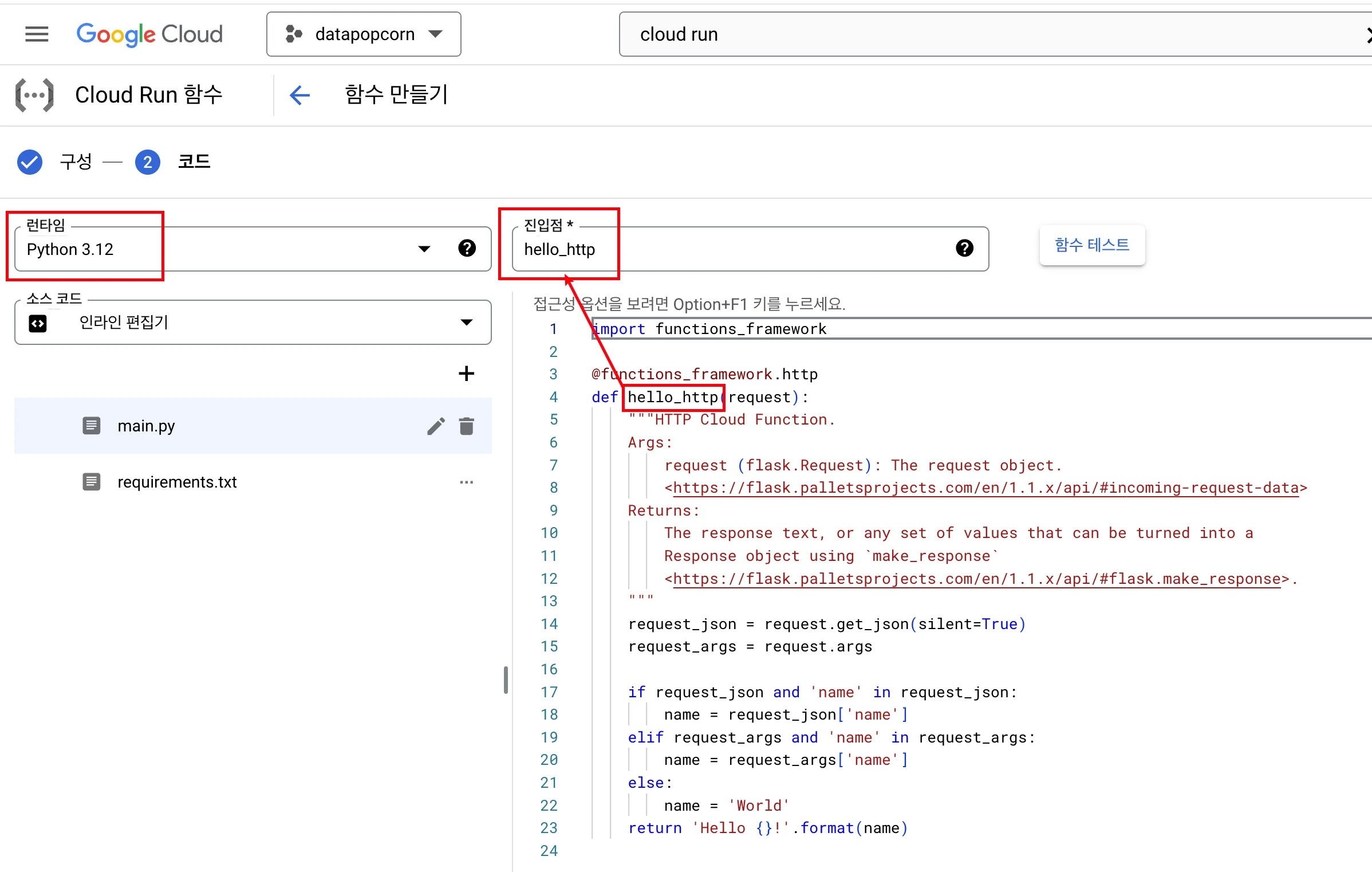Screen dimensions: 1372x872
Task: Click code line 1 import functions_framework
Action: [709, 329]
